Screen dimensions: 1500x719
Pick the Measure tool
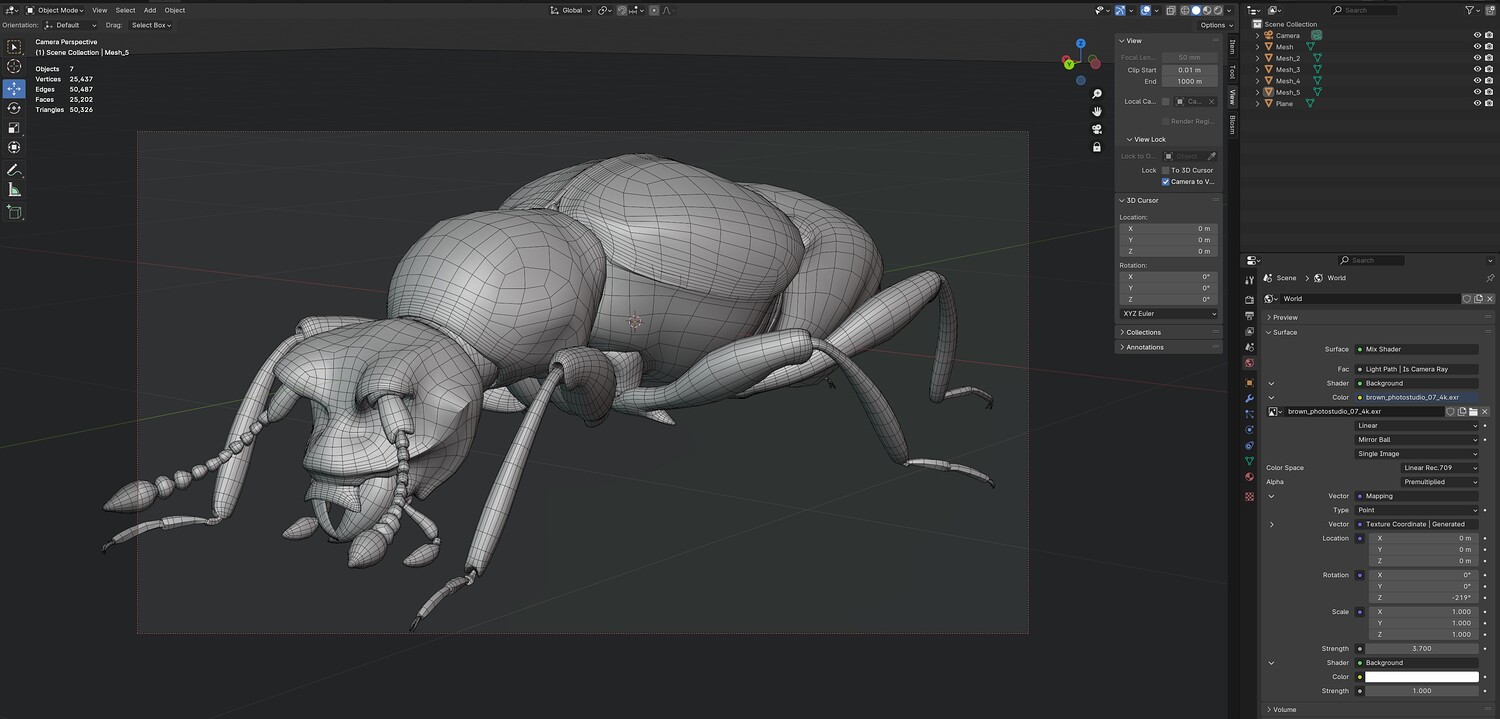[14, 190]
